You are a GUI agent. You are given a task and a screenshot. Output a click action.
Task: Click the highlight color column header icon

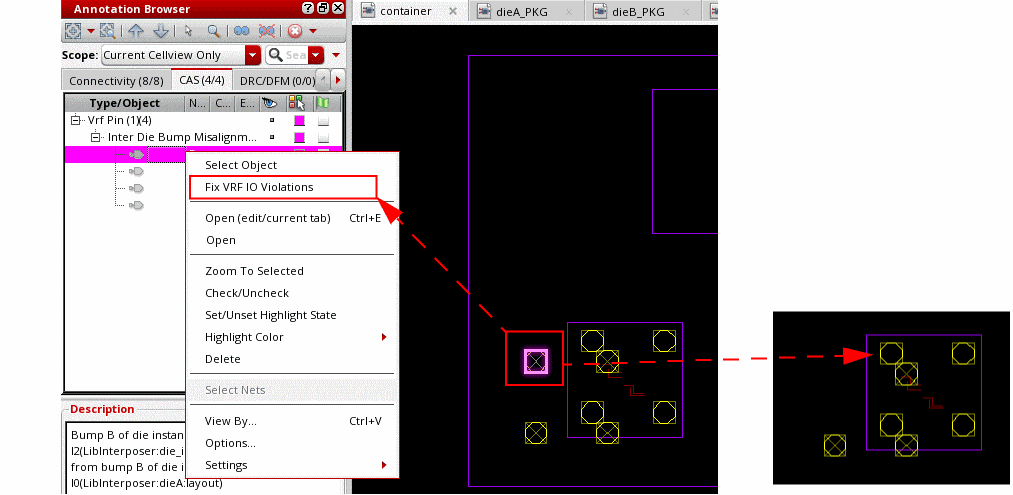pyautogui.click(x=297, y=103)
